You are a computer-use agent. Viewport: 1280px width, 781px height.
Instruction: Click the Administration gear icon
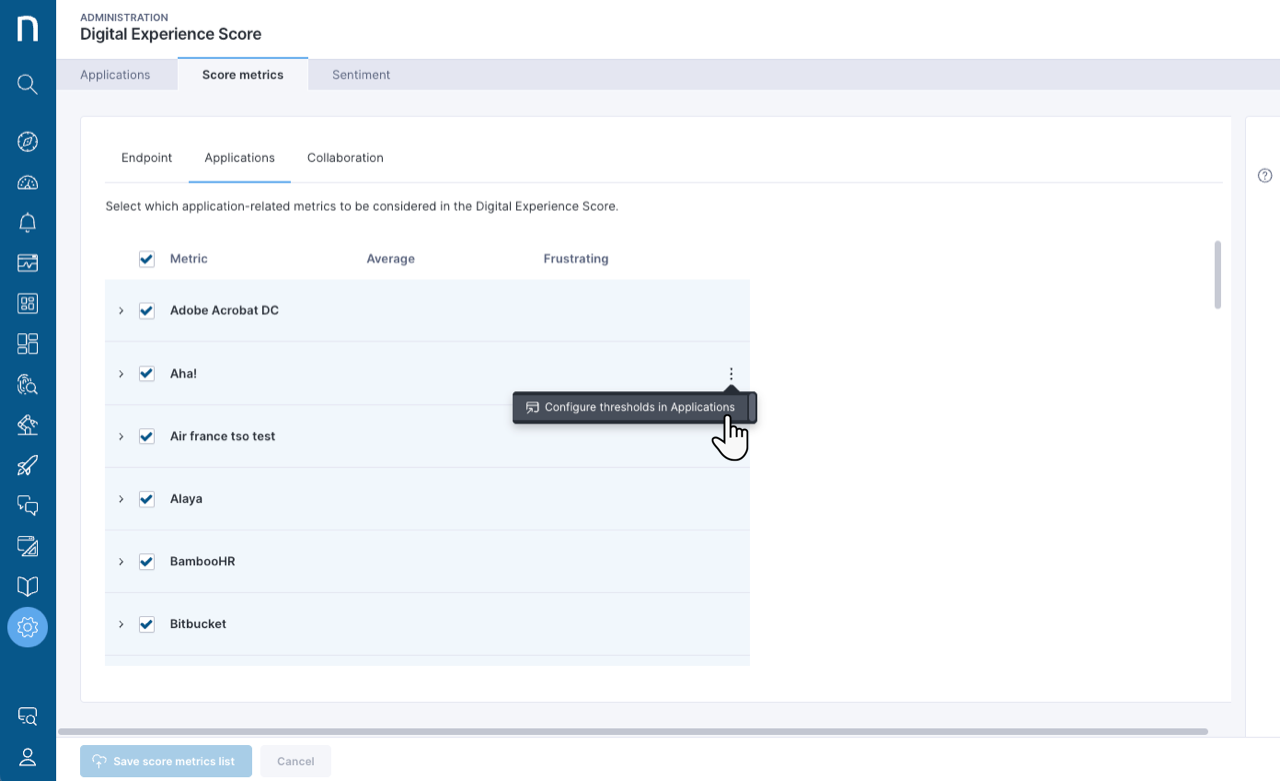click(28, 627)
